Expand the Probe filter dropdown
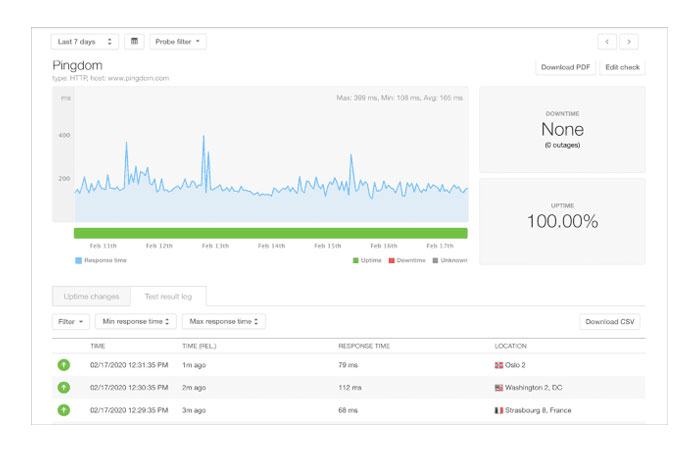Screen dimensions: 700x450 point(178,41)
